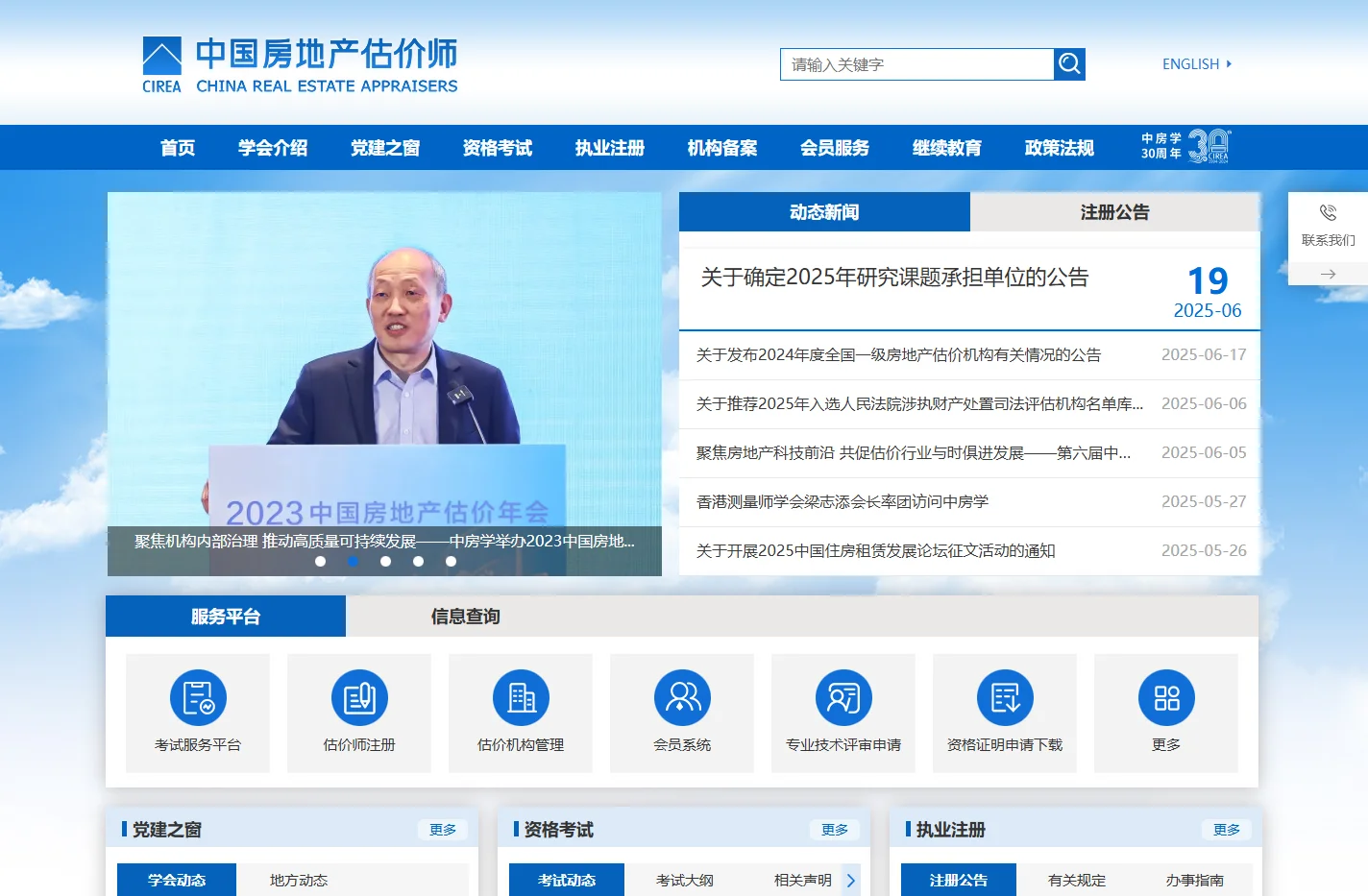
Task: Click 更多 in 执业注册 section
Action: click(1227, 830)
